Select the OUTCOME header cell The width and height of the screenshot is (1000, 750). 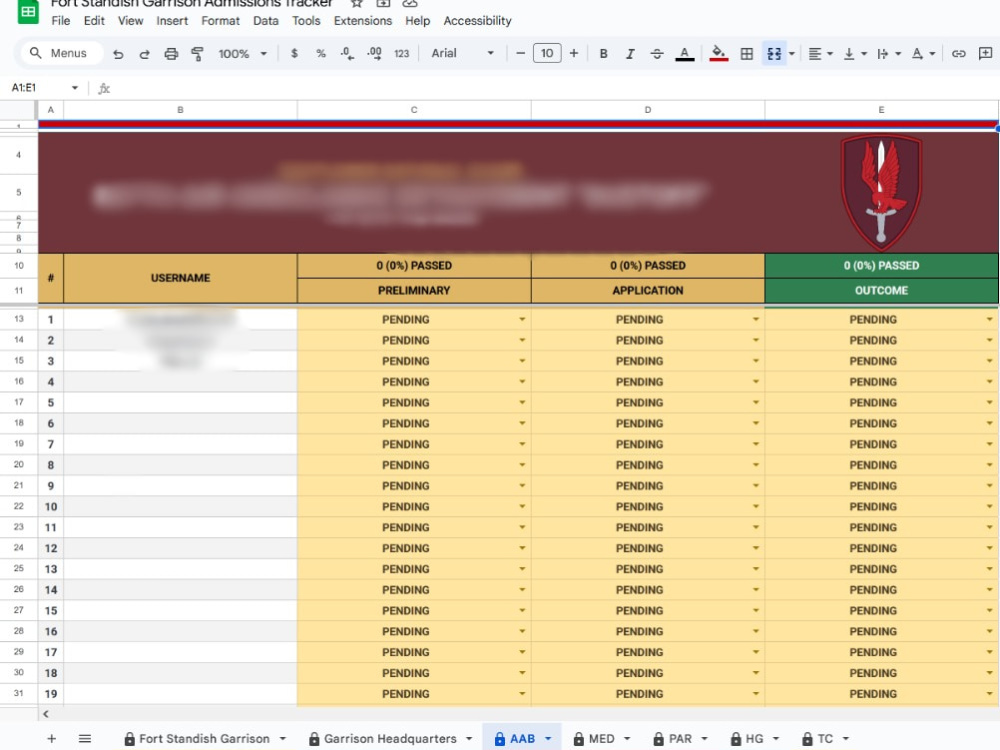click(881, 290)
